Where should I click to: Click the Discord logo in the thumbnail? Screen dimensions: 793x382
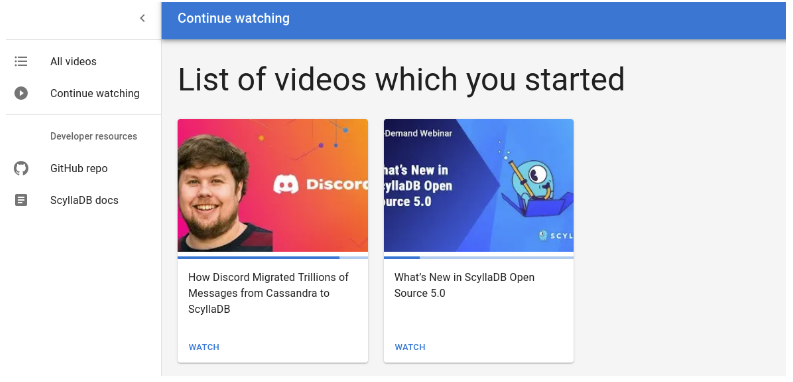pyautogui.click(x=321, y=184)
